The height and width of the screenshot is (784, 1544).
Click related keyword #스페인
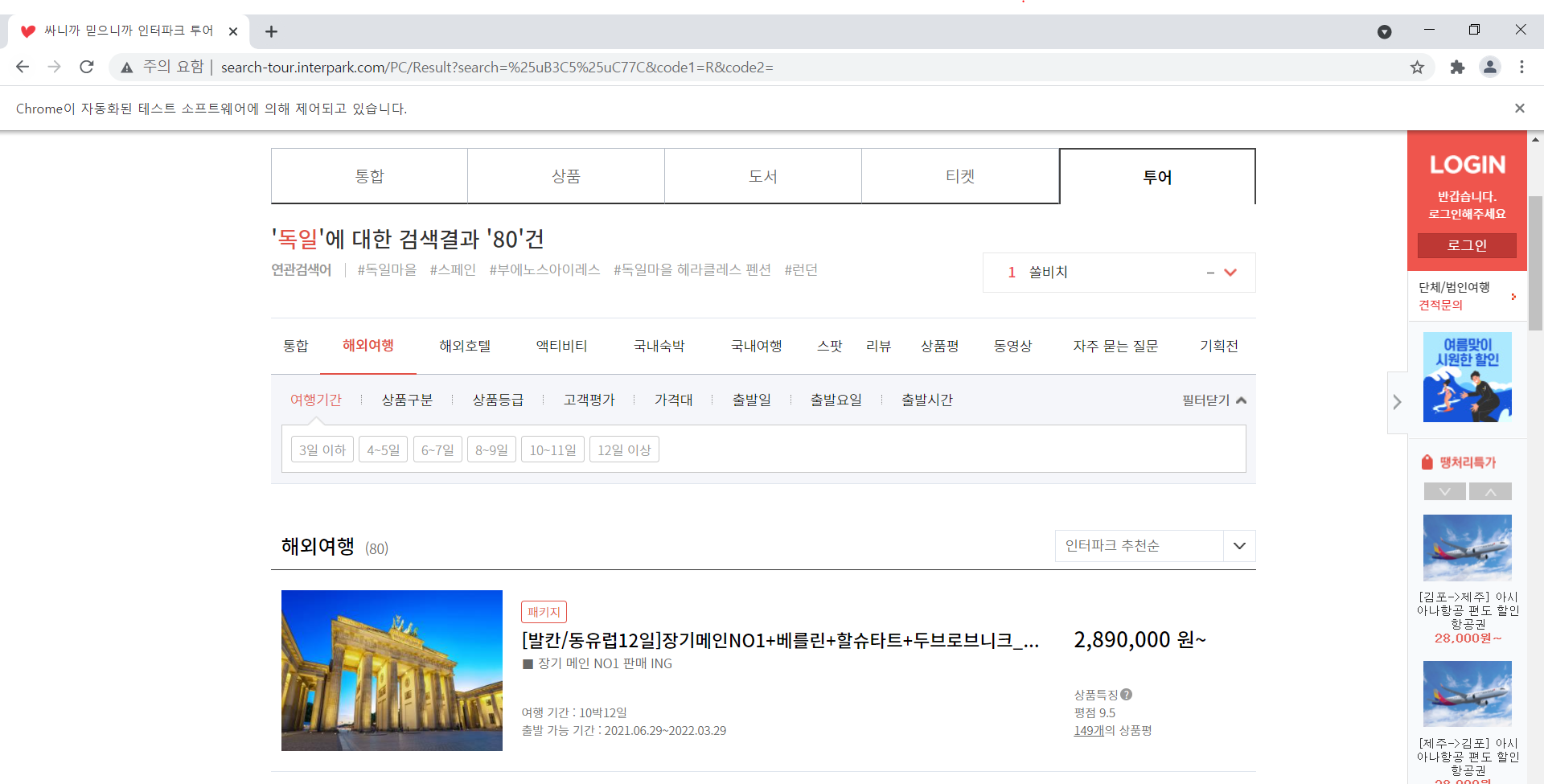coord(453,270)
